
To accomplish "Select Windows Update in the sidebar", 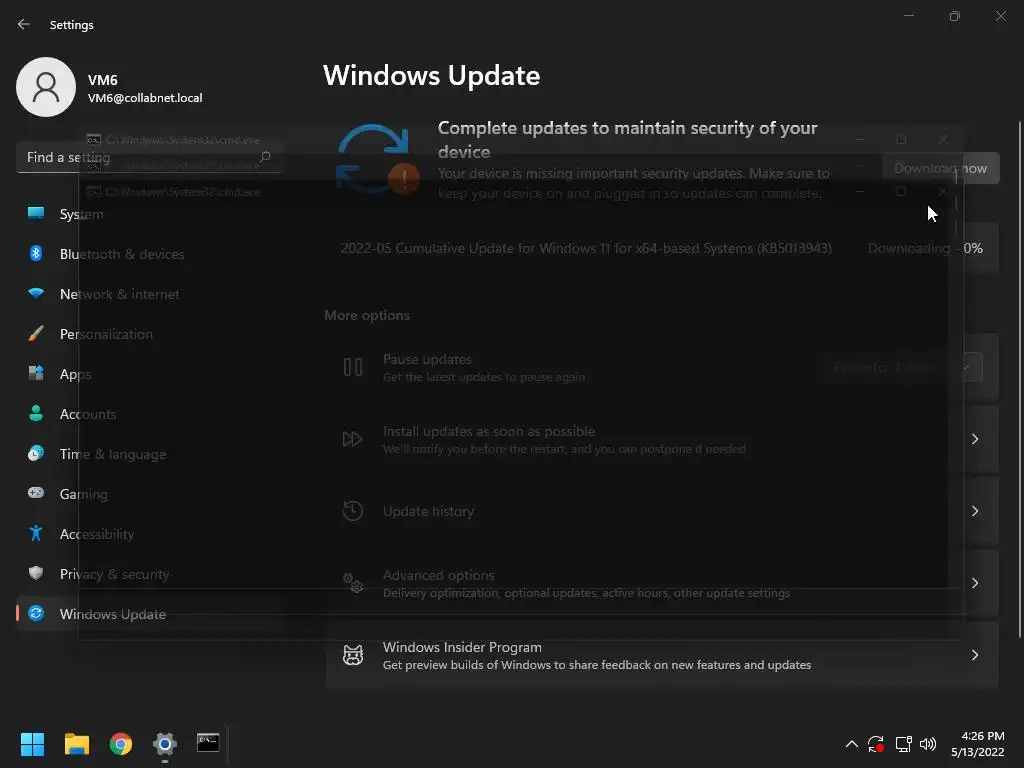I will pyautogui.click(x=149, y=614).
